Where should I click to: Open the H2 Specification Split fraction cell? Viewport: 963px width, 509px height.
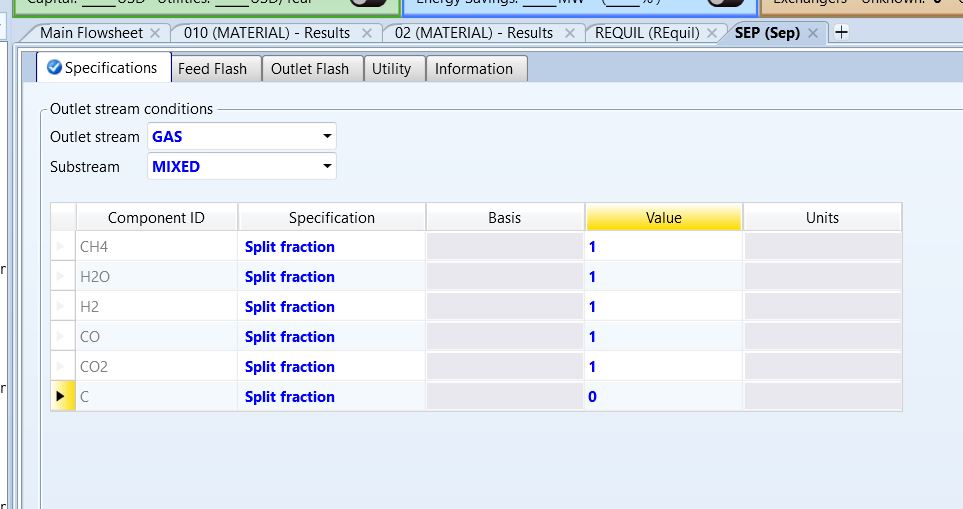tap(332, 307)
